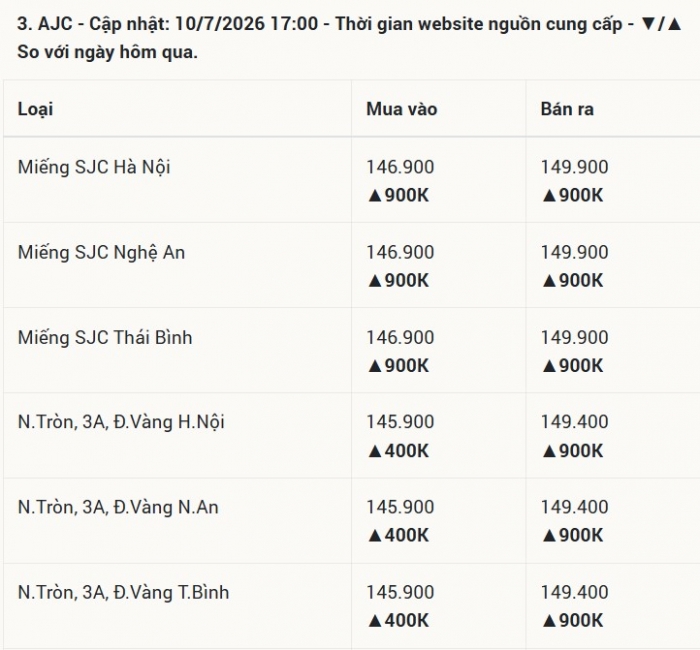
Task: Click 146.900 buy price for SJC Hà Nội
Action: [x=400, y=167]
